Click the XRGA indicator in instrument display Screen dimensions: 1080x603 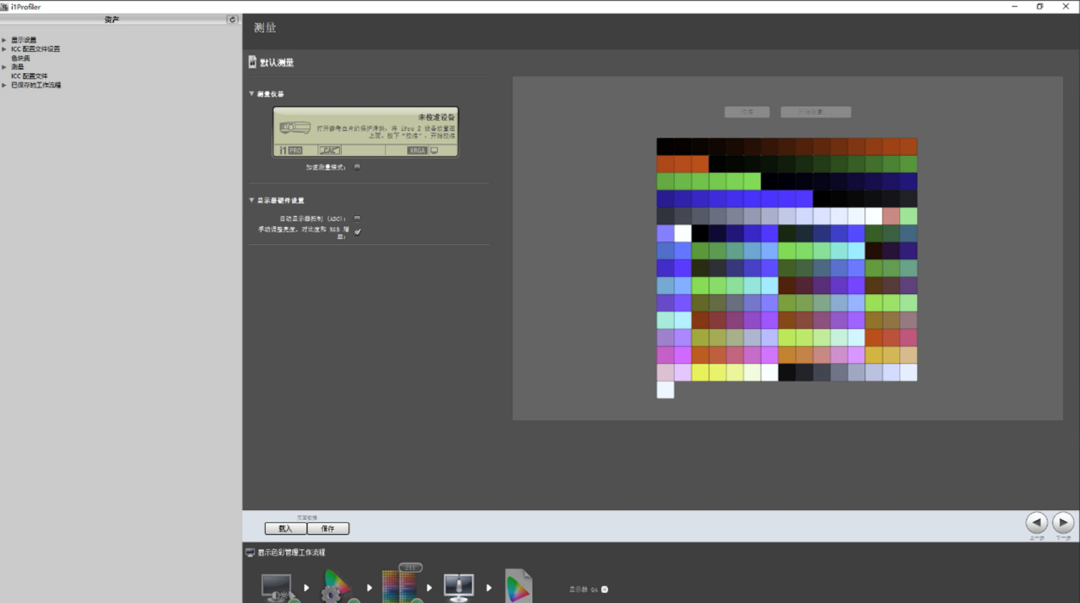[417, 150]
